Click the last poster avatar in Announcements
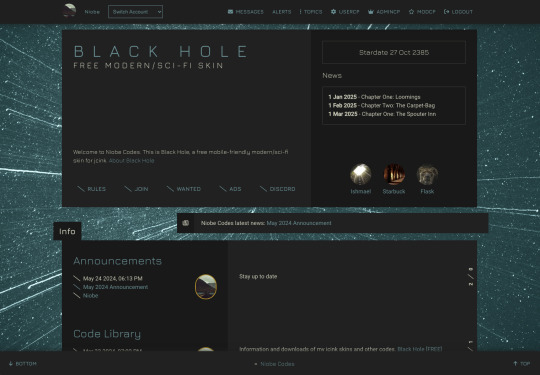The image size is (540, 375). [x=206, y=287]
